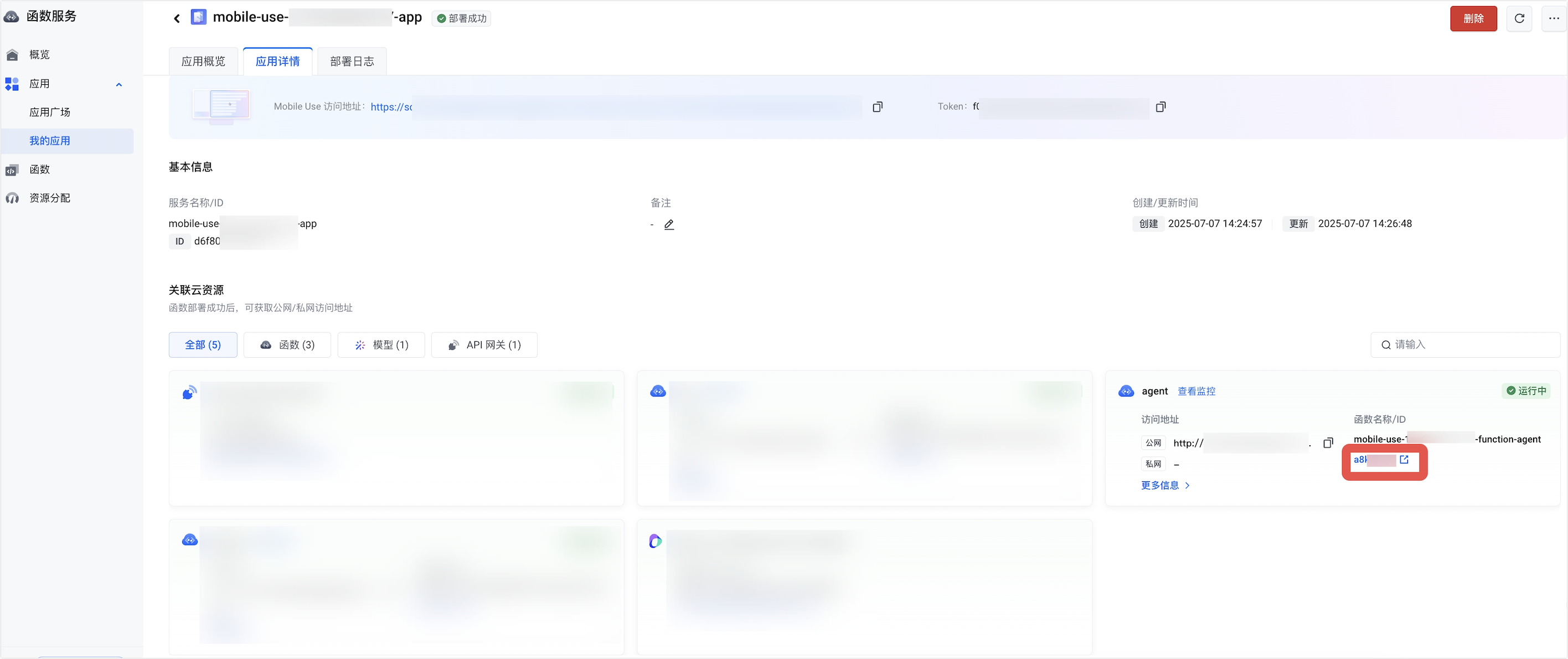1568x659 pixels.
Task: Copy the Token value
Action: [1160, 106]
